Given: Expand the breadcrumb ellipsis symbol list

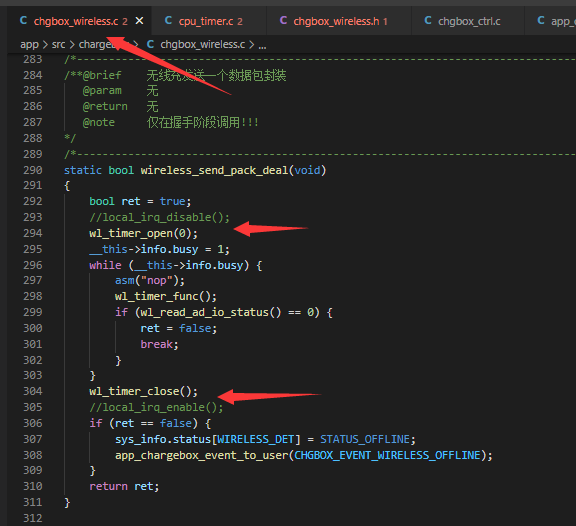Looking at the screenshot, I should point(262,45).
